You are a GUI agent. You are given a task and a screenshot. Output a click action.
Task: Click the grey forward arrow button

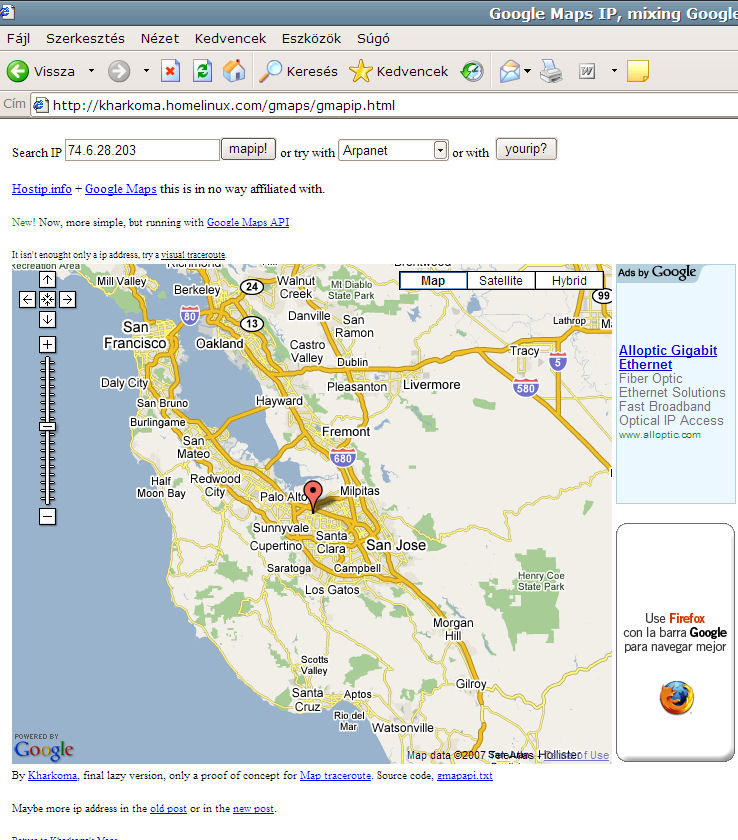tap(119, 71)
